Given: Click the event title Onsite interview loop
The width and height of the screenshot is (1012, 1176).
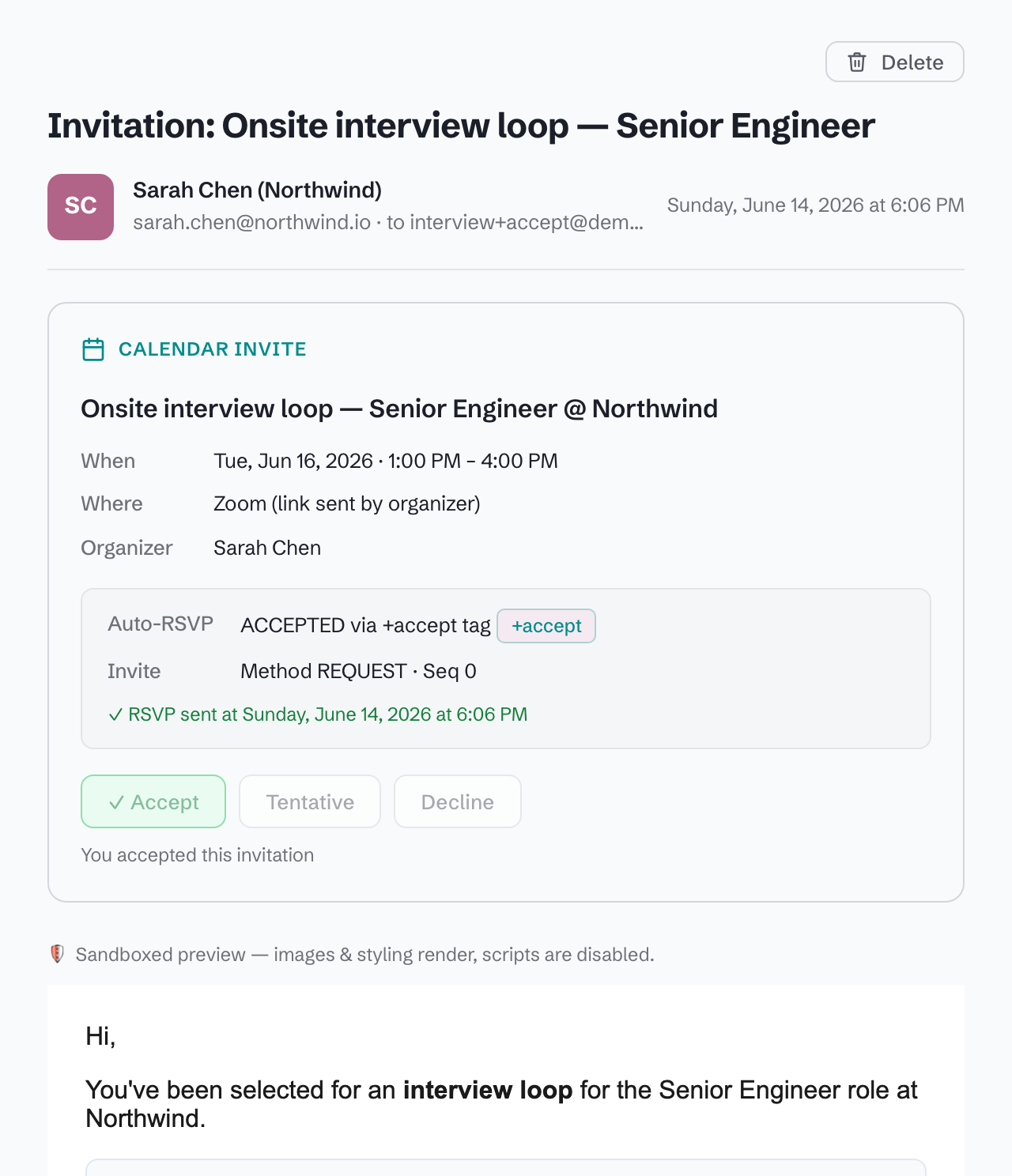Looking at the screenshot, I should tap(399, 409).
